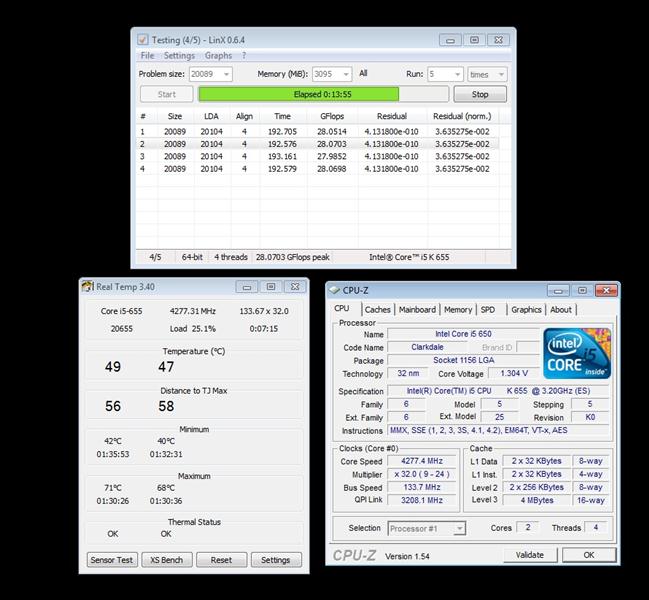The image size is (649, 600).
Task: Click the Validate button in CPU-Z
Action: click(529, 555)
